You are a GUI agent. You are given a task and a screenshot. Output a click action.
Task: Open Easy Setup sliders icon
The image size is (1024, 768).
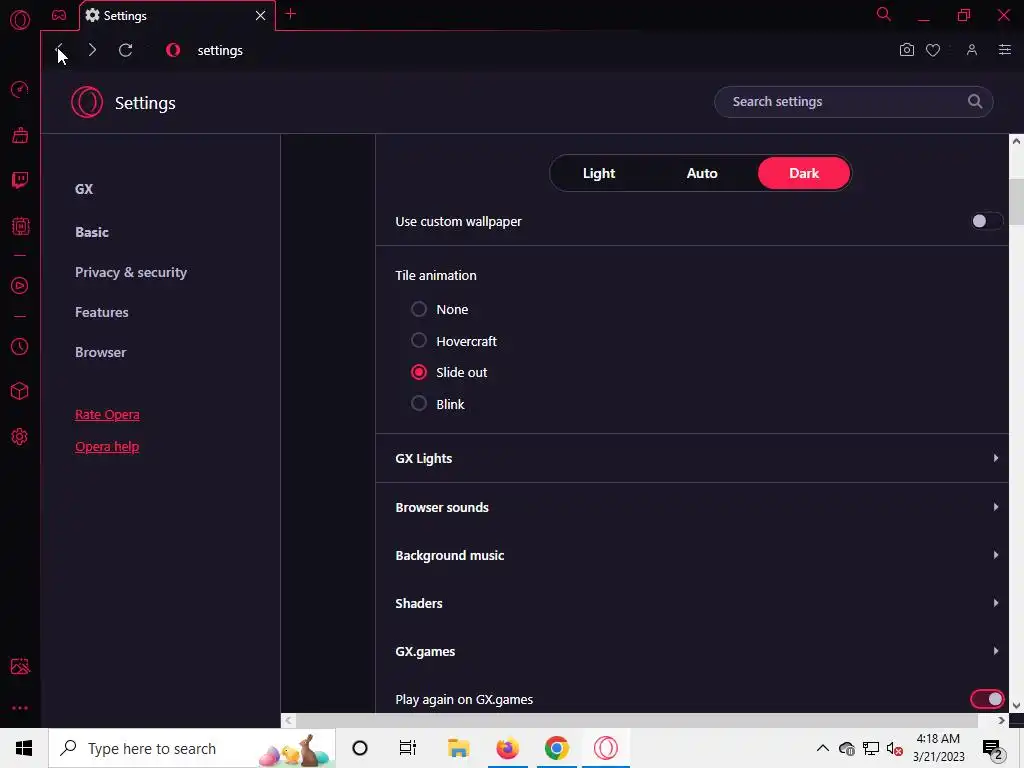[1005, 50]
